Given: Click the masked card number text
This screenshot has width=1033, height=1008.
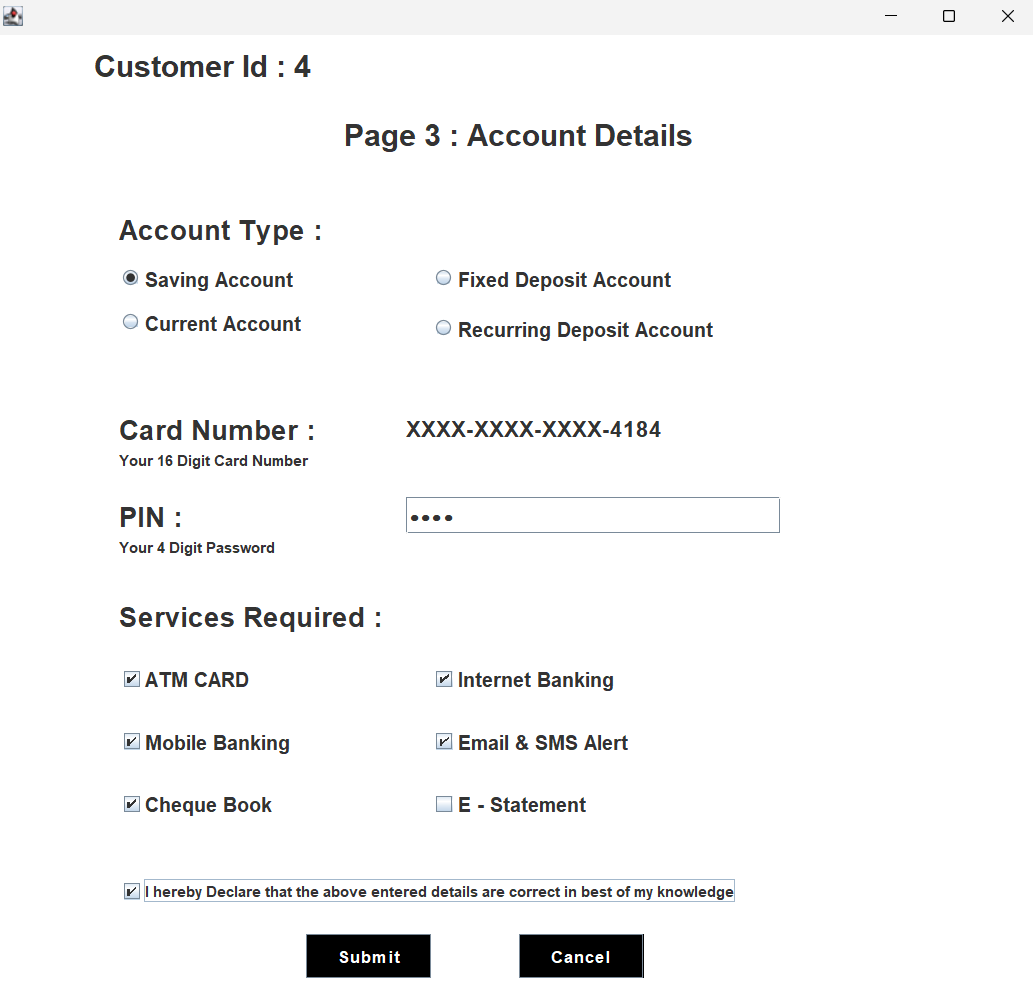Looking at the screenshot, I should pyautogui.click(x=533, y=429).
